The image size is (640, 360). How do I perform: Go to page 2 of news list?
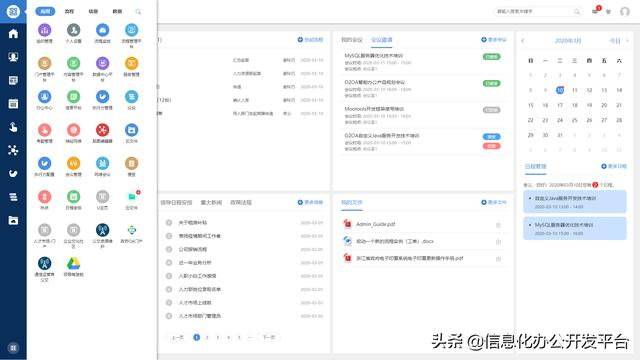(x=207, y=337)
